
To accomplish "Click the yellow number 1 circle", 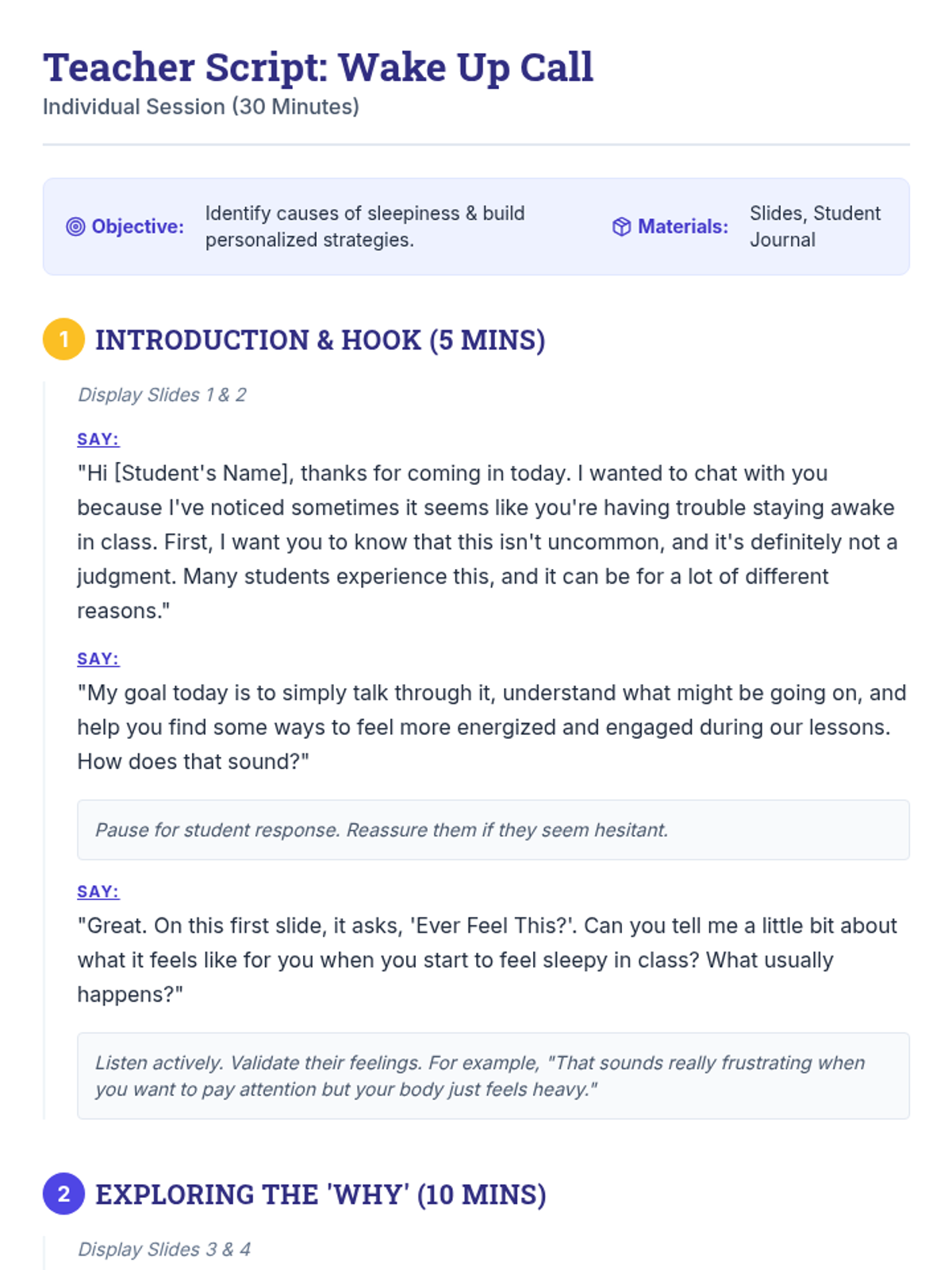I will pyautogui.click(x=63, y=340).
